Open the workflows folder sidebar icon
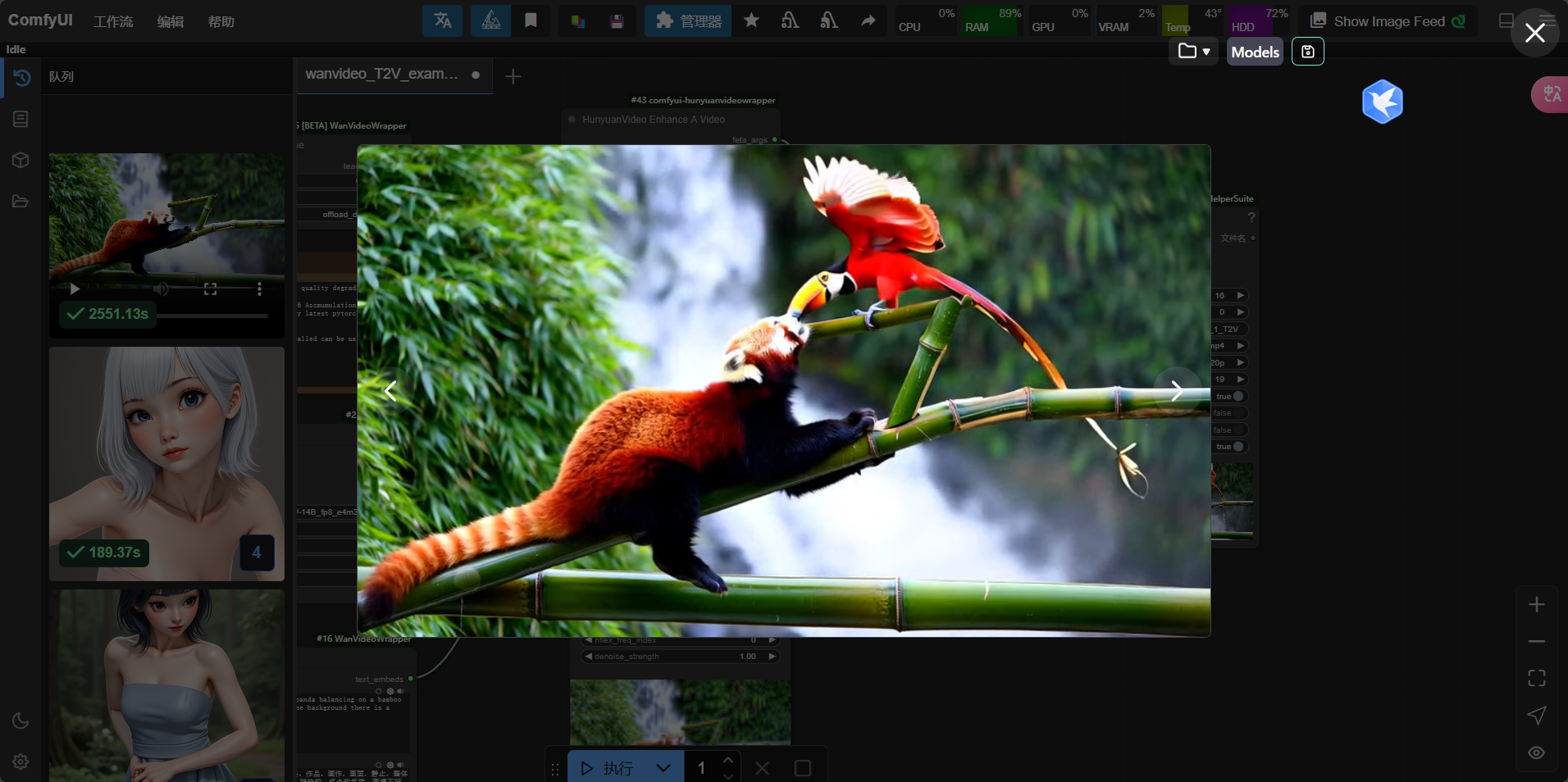1568x782 pixels. [x=21, y=201]
